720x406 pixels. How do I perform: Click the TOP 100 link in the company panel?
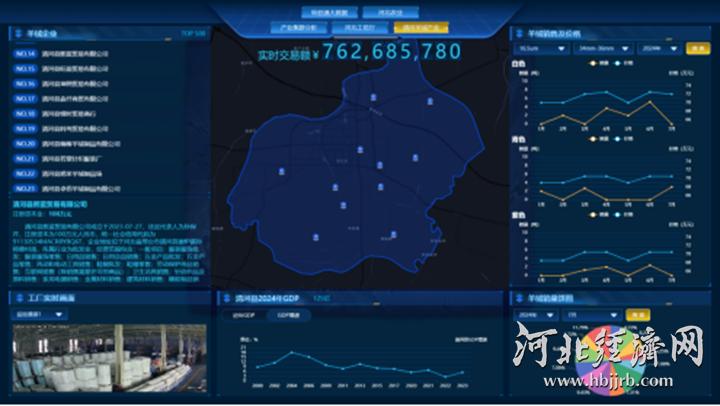tap(194, 33)
